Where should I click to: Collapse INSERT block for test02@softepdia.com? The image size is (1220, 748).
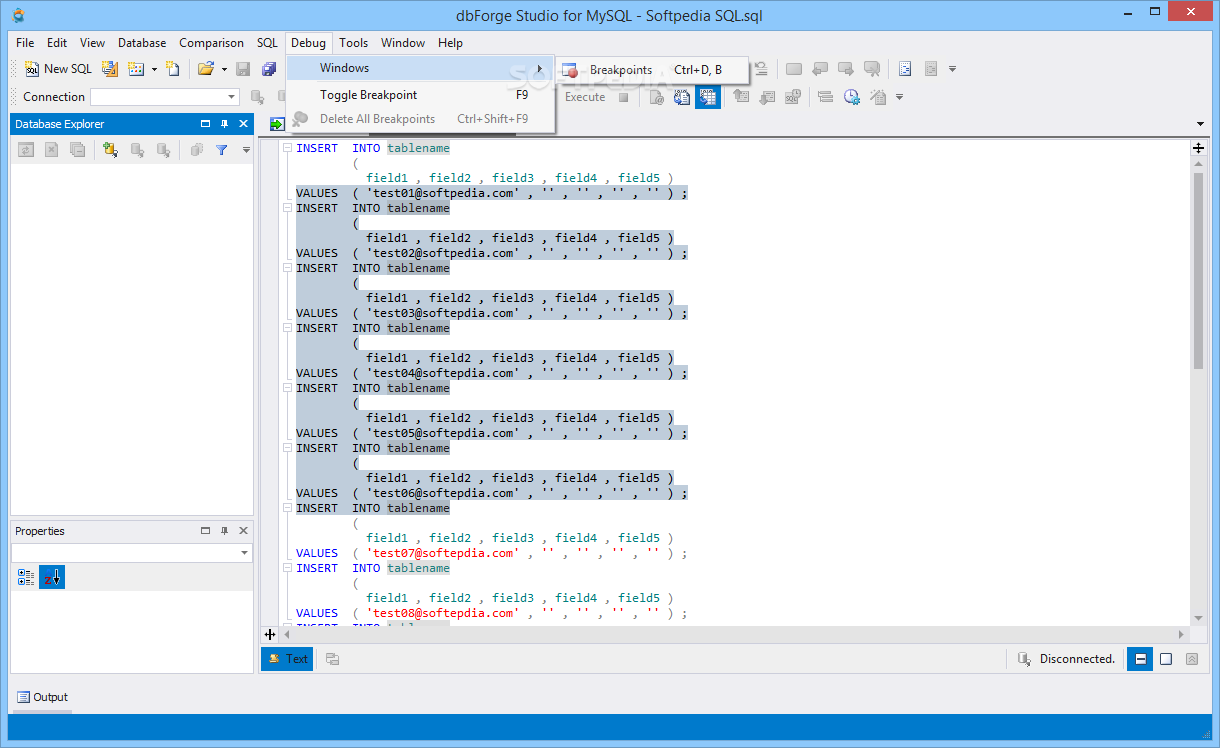tap(287, 208)
